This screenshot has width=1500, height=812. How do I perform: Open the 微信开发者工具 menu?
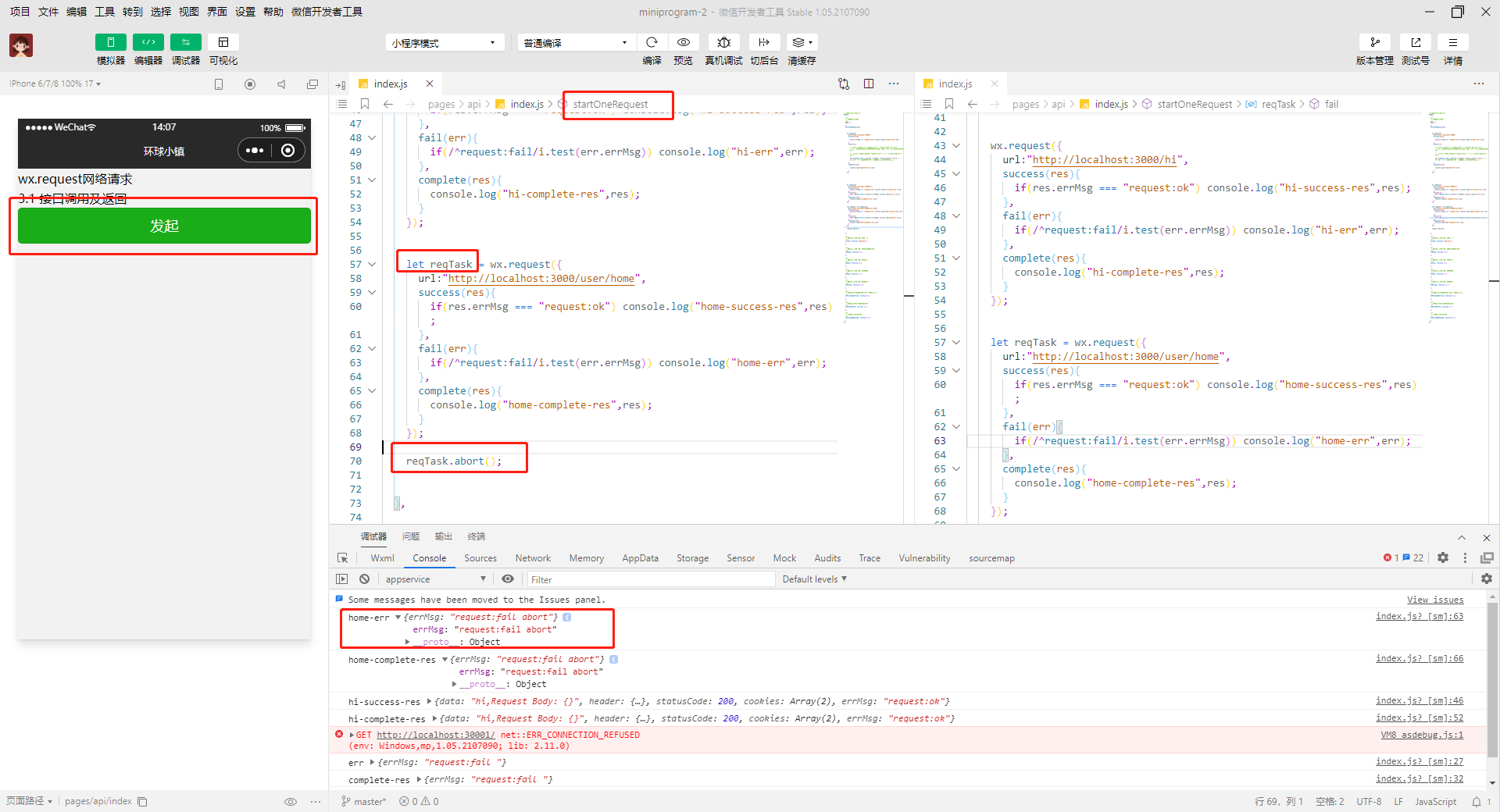point(327,12)
